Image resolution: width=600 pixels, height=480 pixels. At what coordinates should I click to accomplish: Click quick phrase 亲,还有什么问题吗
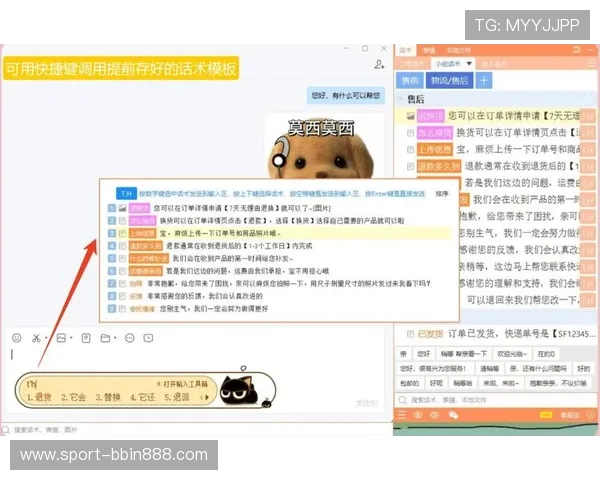pos(538,369)
